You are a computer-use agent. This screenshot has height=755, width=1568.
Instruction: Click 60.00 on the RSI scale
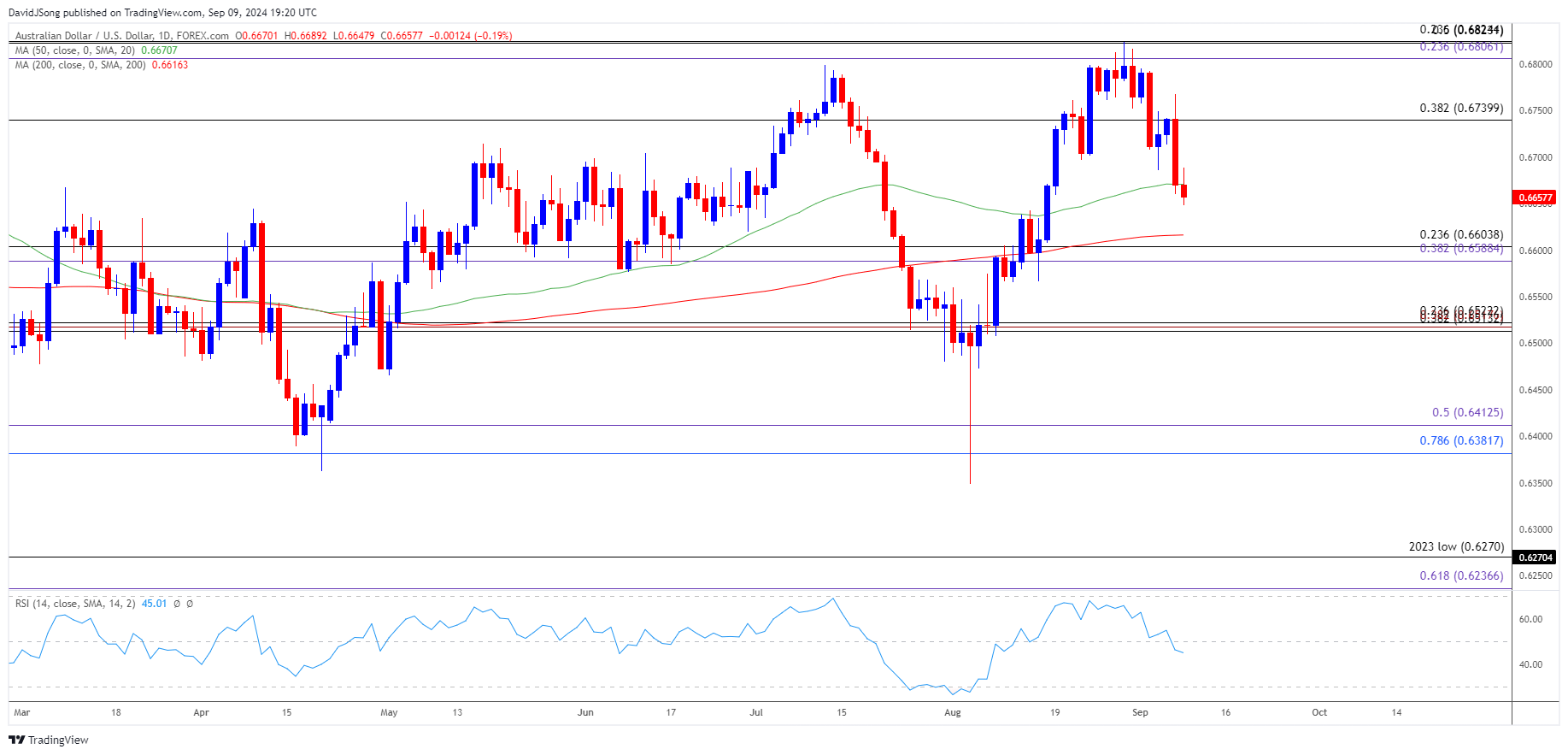(x=1530, y=620)
